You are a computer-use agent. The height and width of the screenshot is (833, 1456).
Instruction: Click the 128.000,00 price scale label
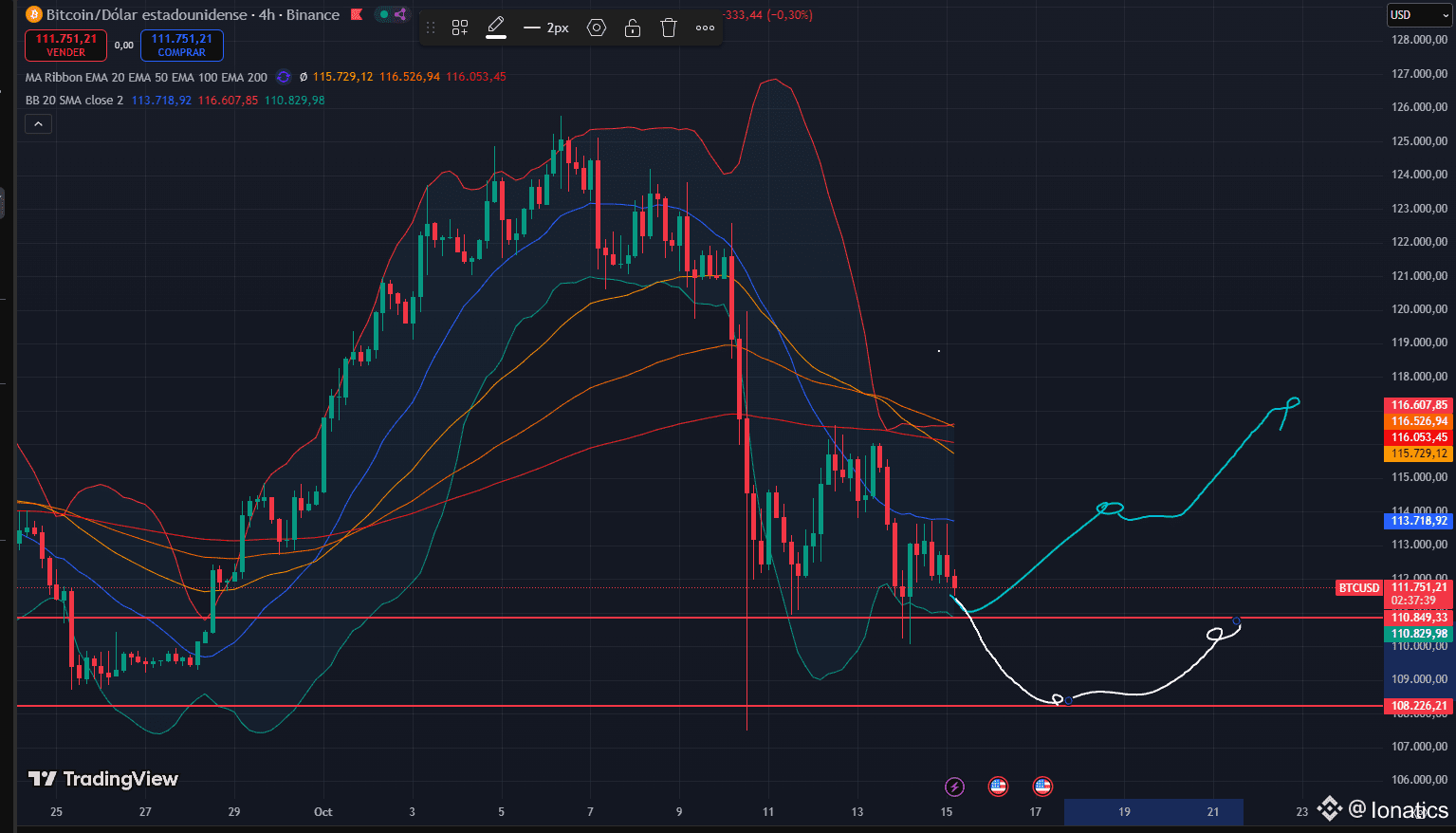pyautogui.click(x=1419, y=40)
